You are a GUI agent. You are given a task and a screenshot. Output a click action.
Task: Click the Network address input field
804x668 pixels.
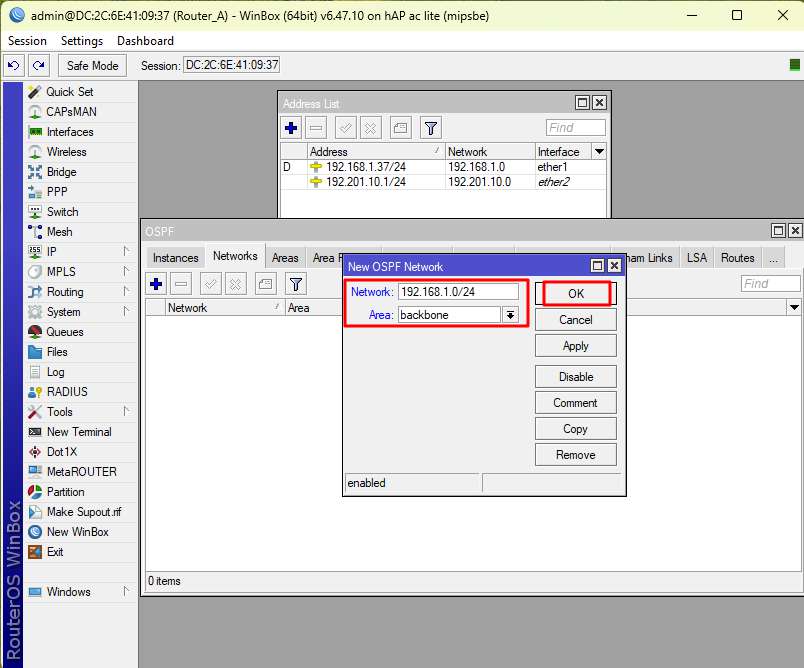(458, 292)
